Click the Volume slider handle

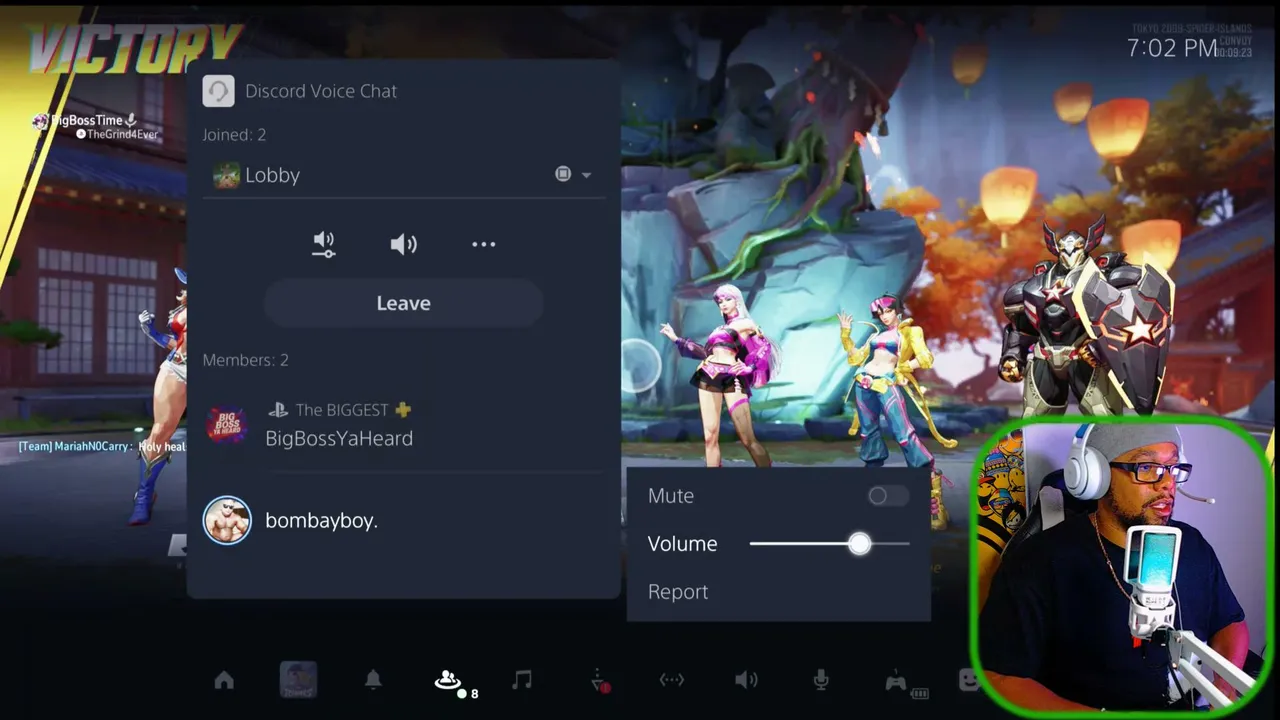click(x=859, y=544)
